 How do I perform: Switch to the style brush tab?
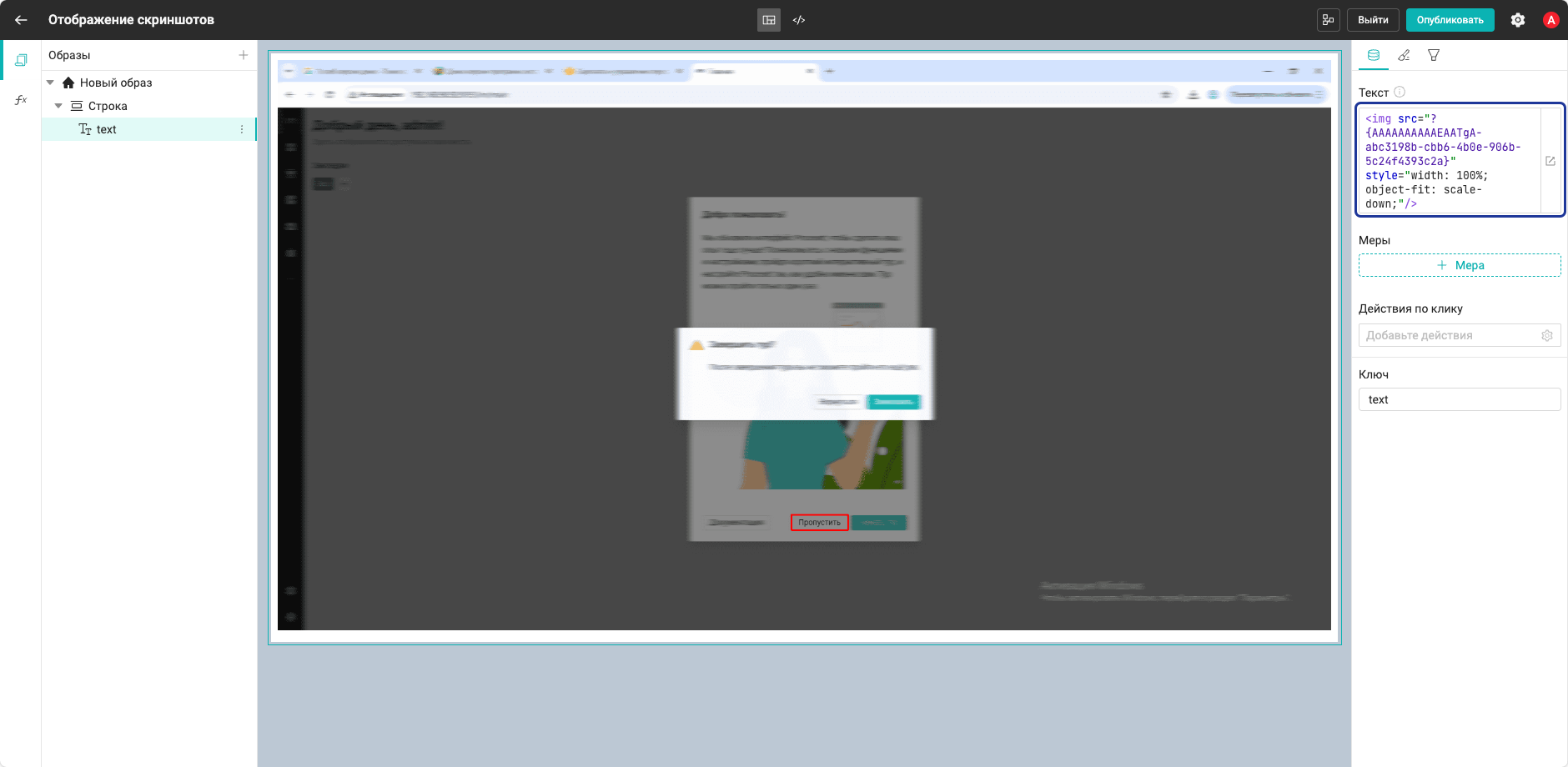tap(1405, 55)
